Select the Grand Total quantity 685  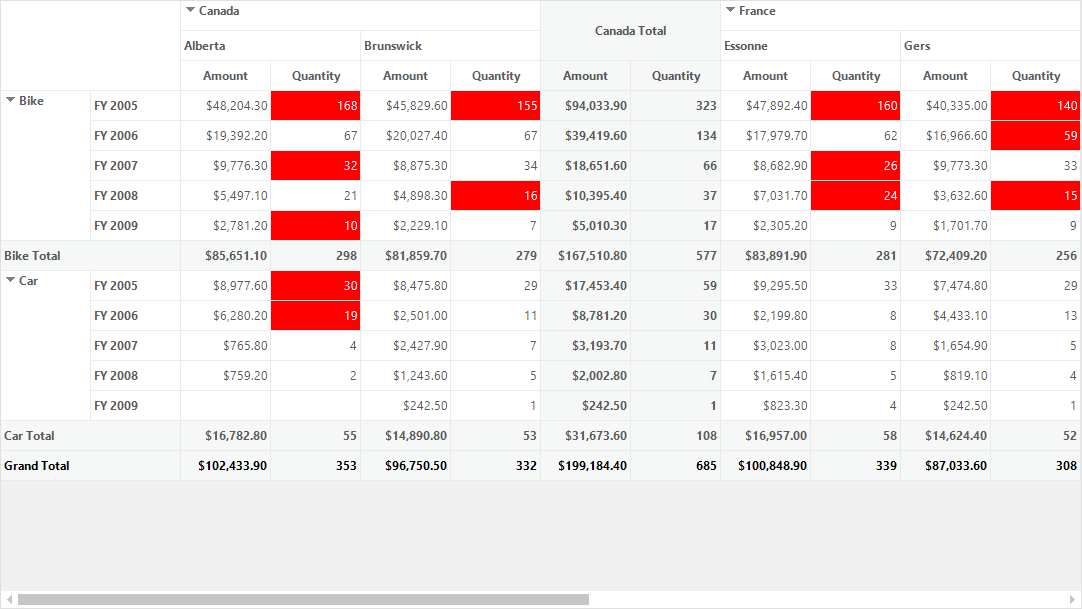coord(676,466)
